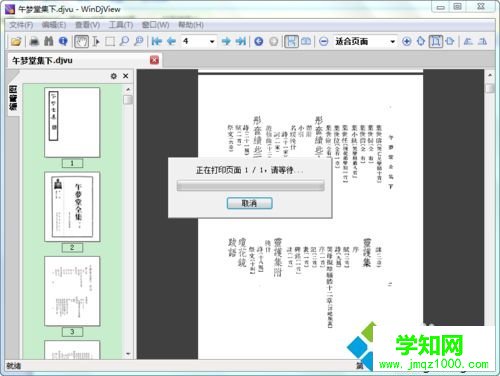The height and width of the screenshot is (376, 500).
Task: Rotate the page right
Action: pos(482,41)
